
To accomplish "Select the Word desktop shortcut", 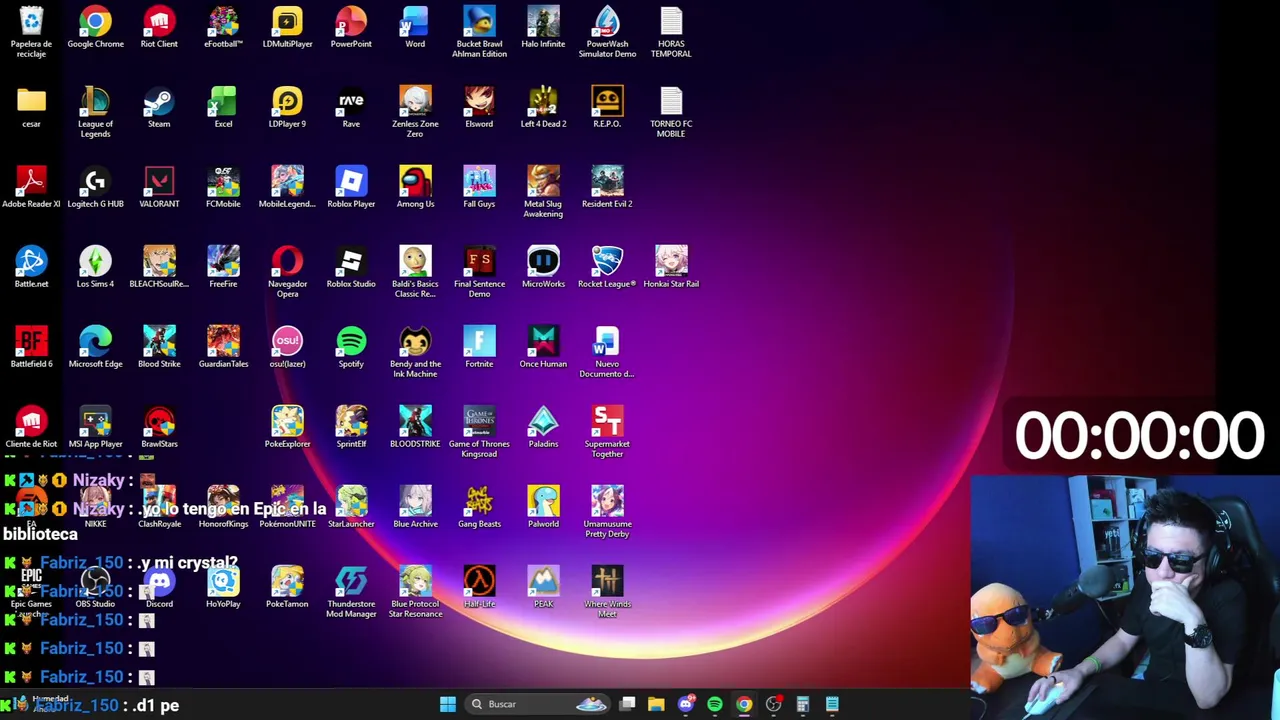I will pos(415,28).
